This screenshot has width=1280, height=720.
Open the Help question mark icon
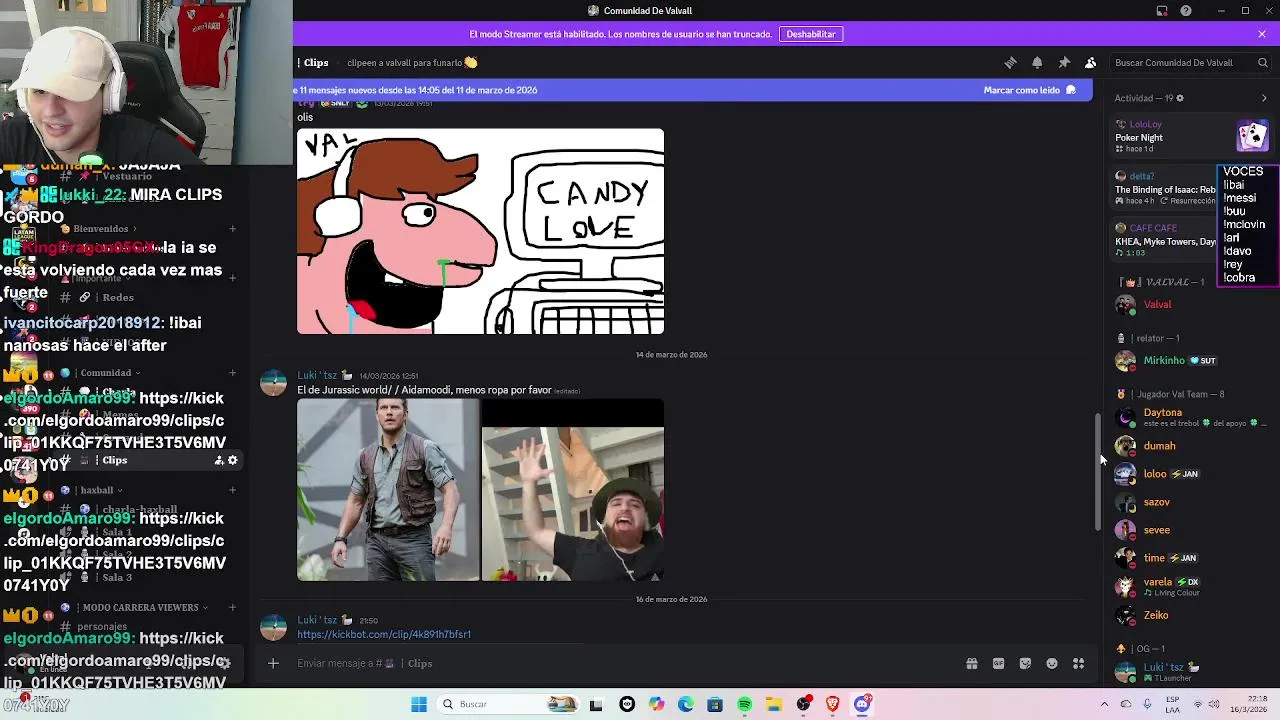click(x=1186, y=11)
